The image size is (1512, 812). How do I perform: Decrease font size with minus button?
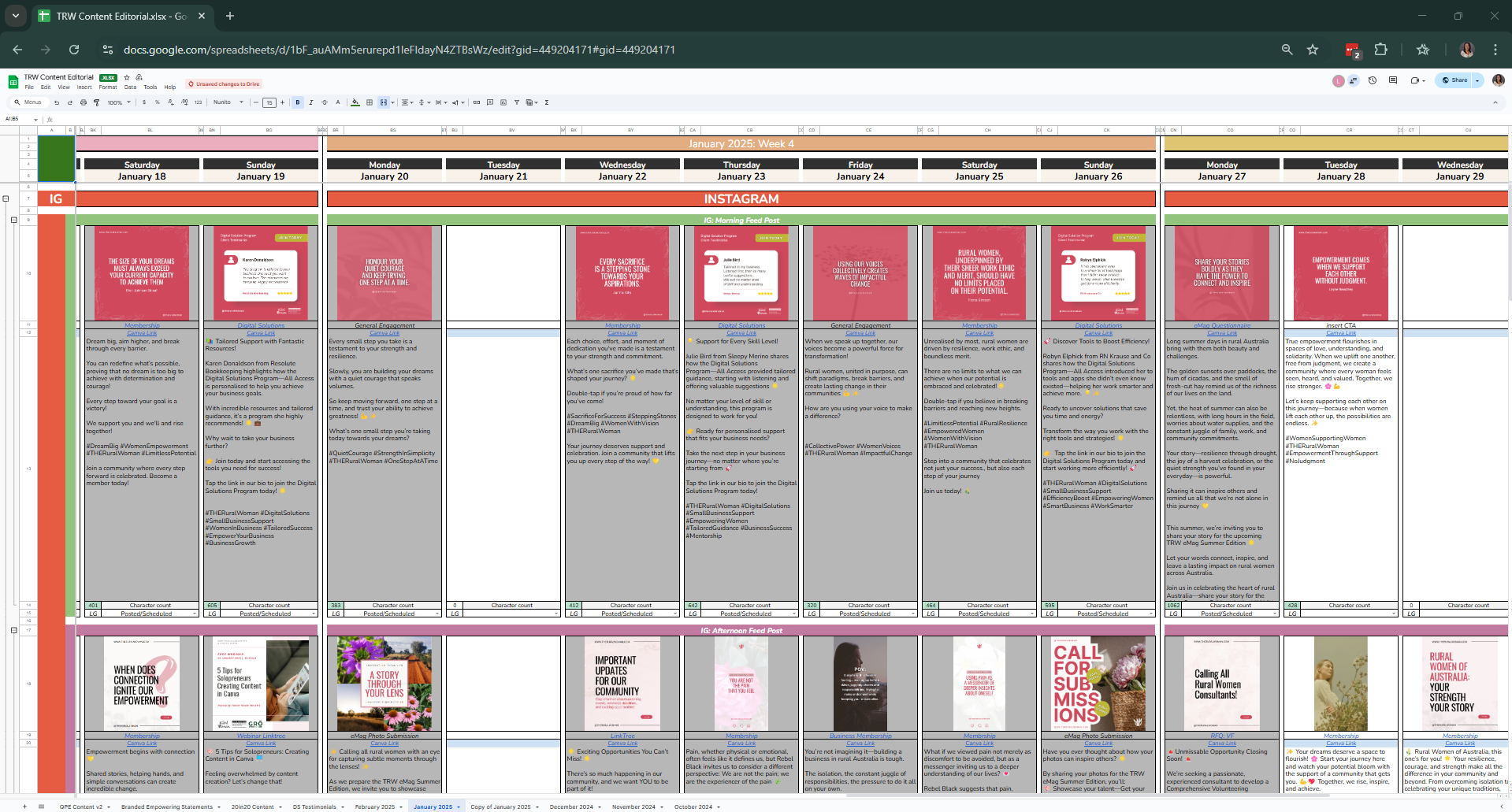pyautogui.click(x=255, y=102)
